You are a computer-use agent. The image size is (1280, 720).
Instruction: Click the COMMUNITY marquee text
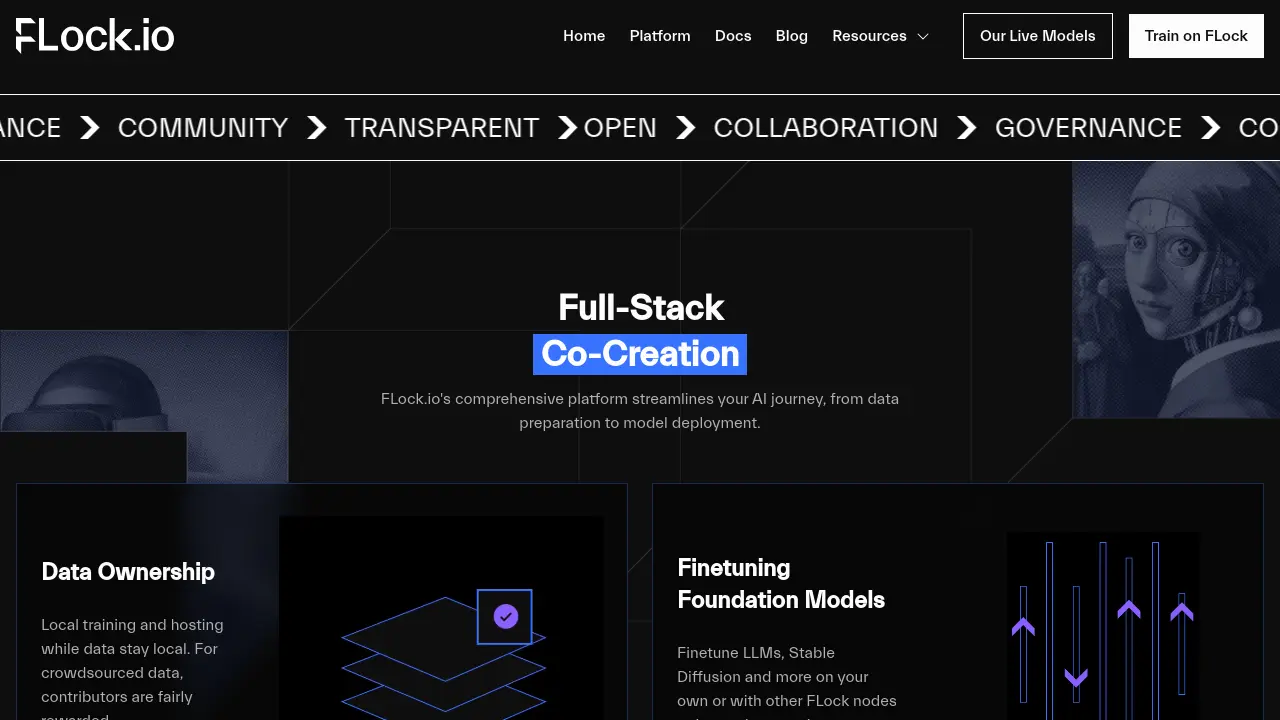point(203,128)
